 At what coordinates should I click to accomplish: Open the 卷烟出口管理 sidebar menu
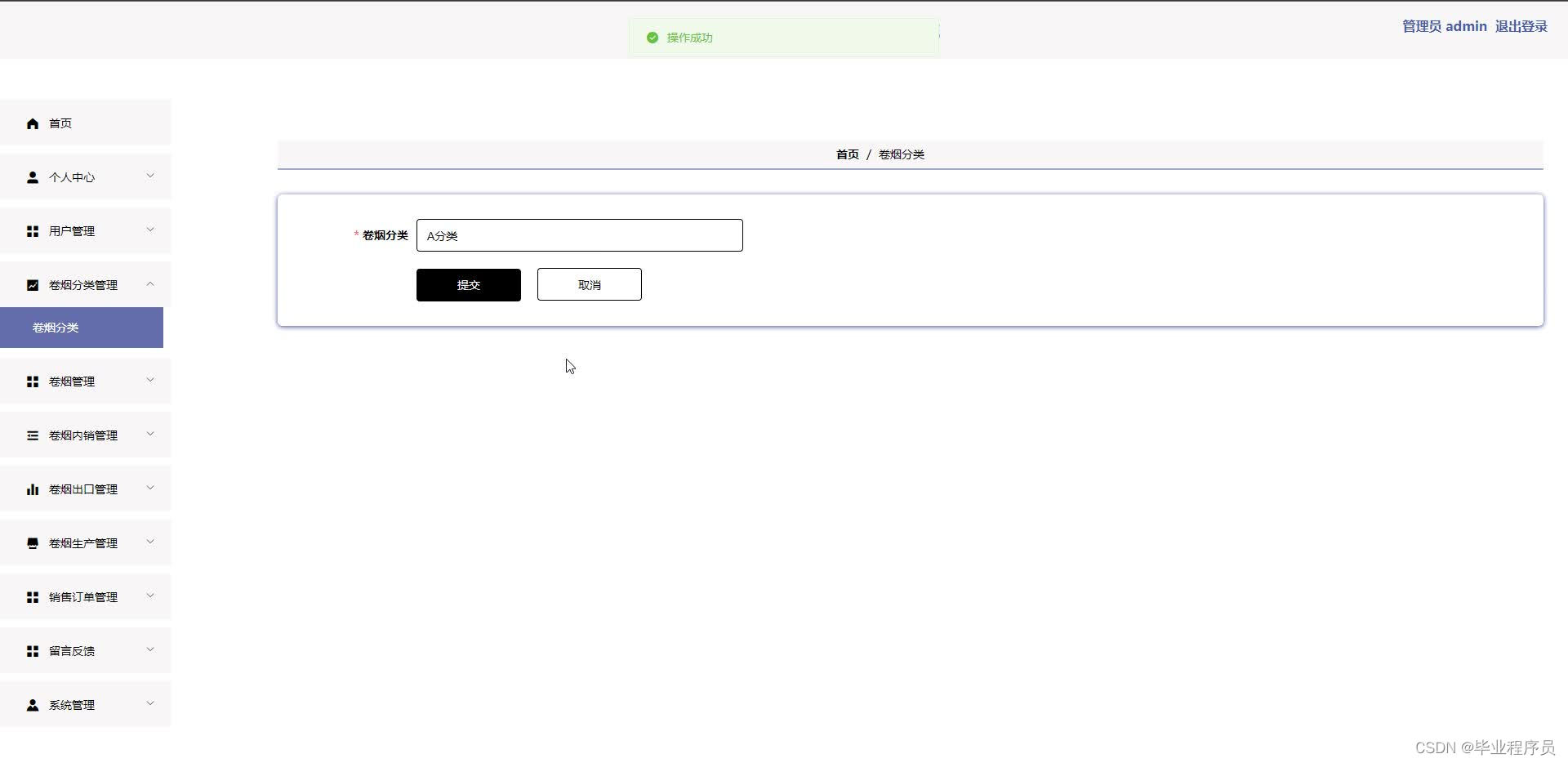tap(85, 489)
